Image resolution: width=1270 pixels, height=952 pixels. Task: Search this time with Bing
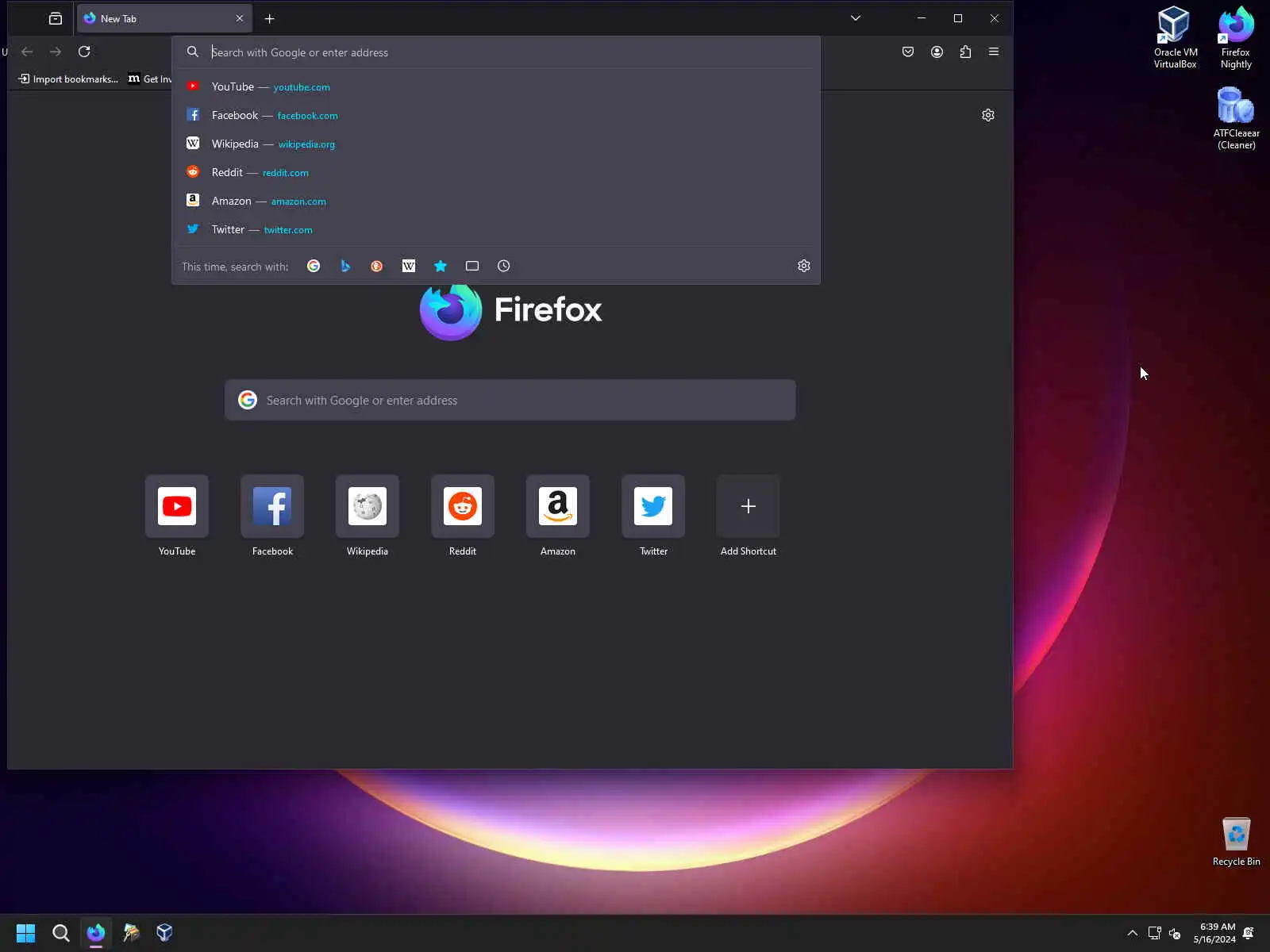pos(345,266)
